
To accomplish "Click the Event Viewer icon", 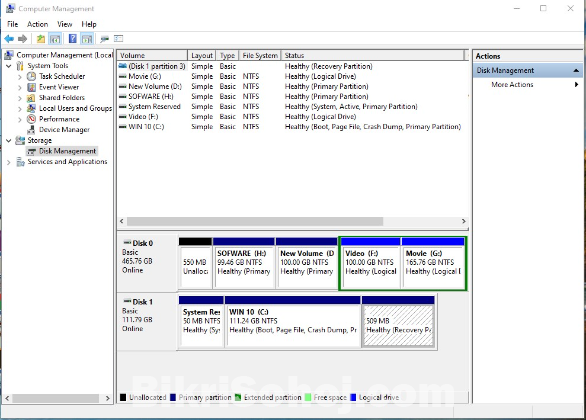I will pyautogui.click(x=31, y=87).
